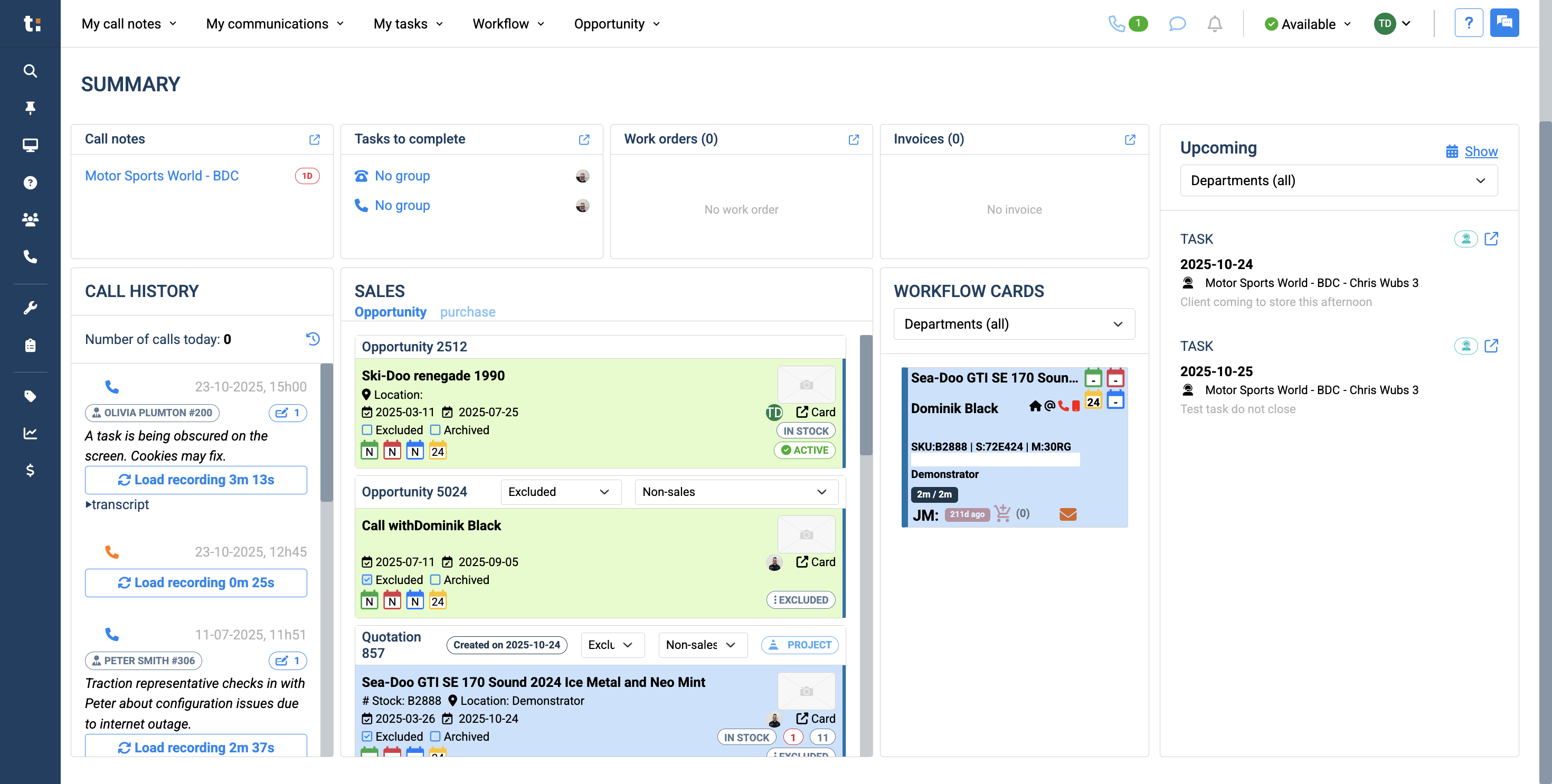Check Excluded on Ski-Doo renegade 1990
The height and width of the screenshot is (784, 1552).
(x=367, y=430)
